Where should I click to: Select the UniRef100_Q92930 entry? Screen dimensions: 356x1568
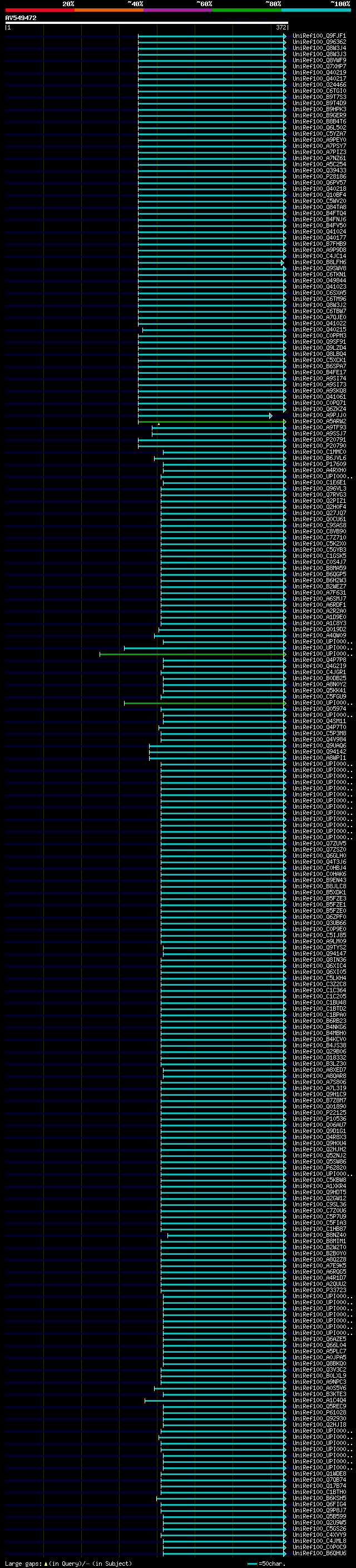coord(319,1418)
